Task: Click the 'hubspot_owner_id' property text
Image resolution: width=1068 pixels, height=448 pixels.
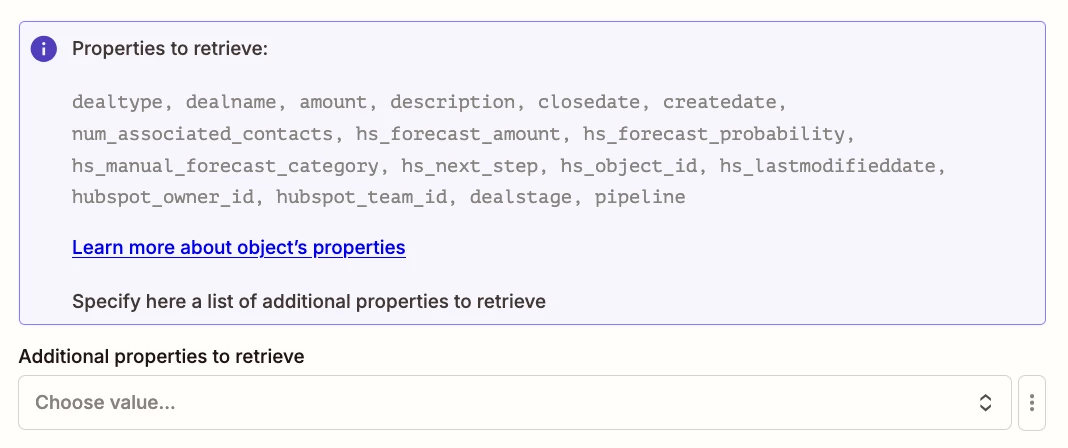Action: 163,197
